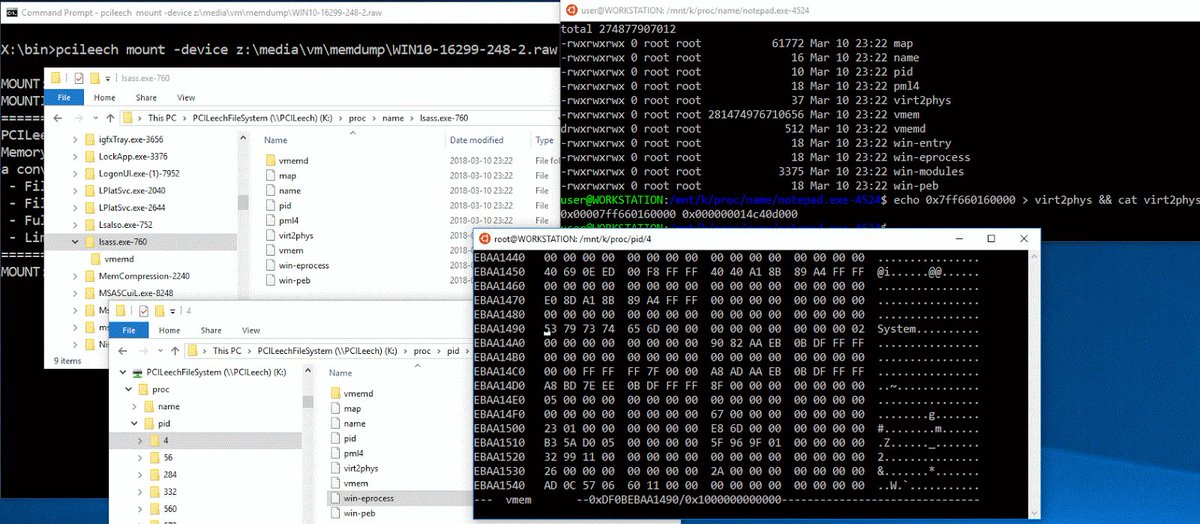Image resolution: width=1200 pixels, height=524 pixels.
Task: Expand the Lsalso.exe-752 tree node
Action: (x=77, y=225)
